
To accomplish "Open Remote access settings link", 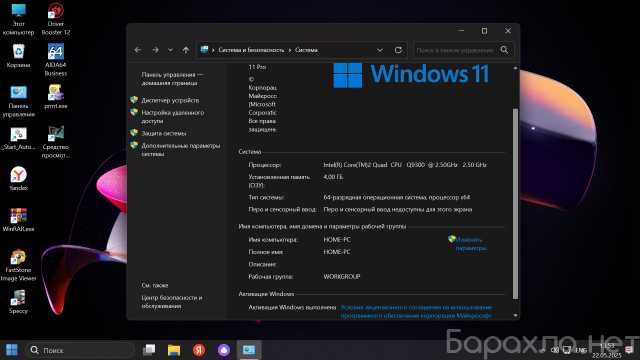I will point(172,117).
